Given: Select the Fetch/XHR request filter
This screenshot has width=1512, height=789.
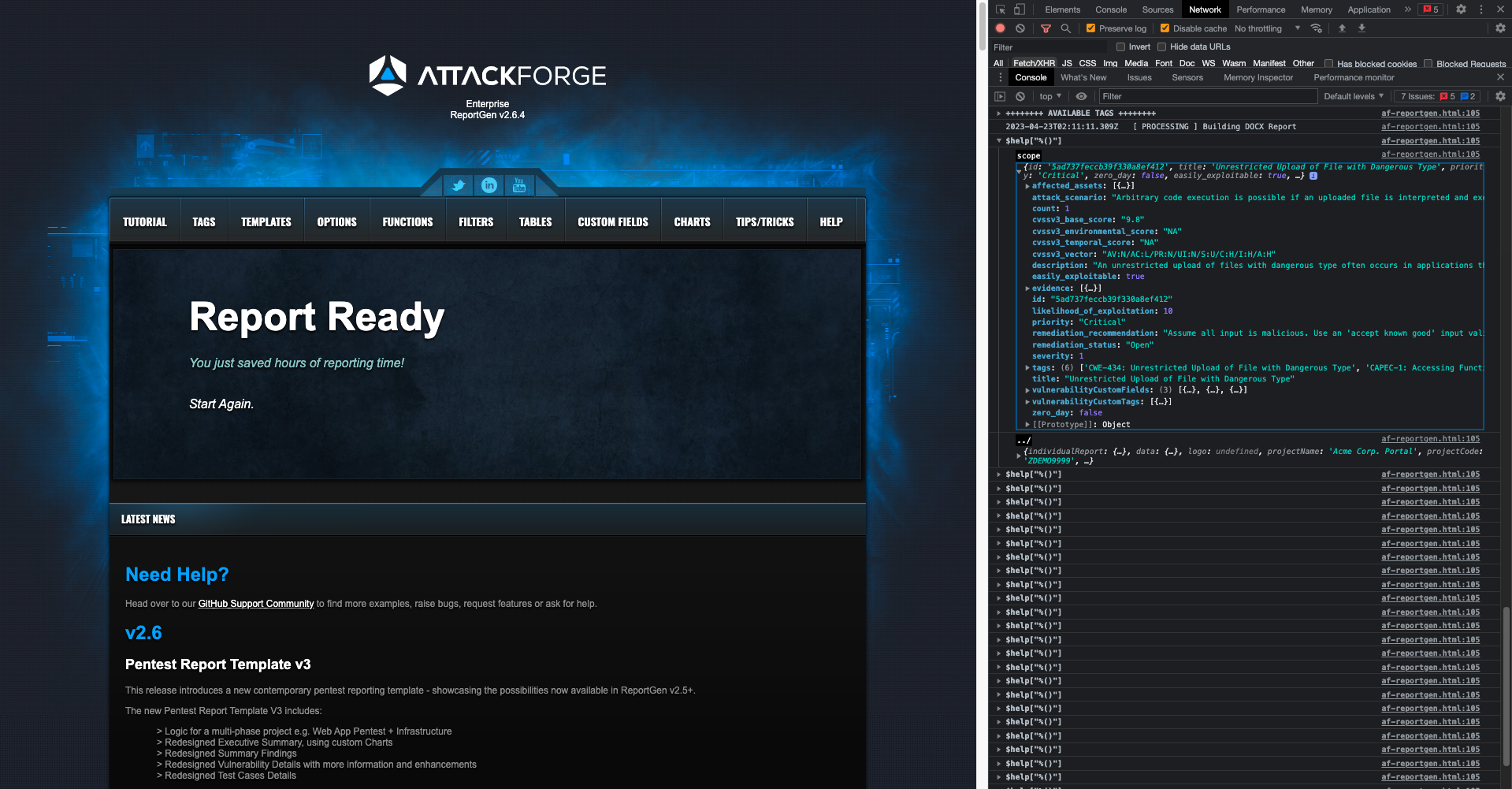Looking at the screenshot, I should tap(1033, 63).
